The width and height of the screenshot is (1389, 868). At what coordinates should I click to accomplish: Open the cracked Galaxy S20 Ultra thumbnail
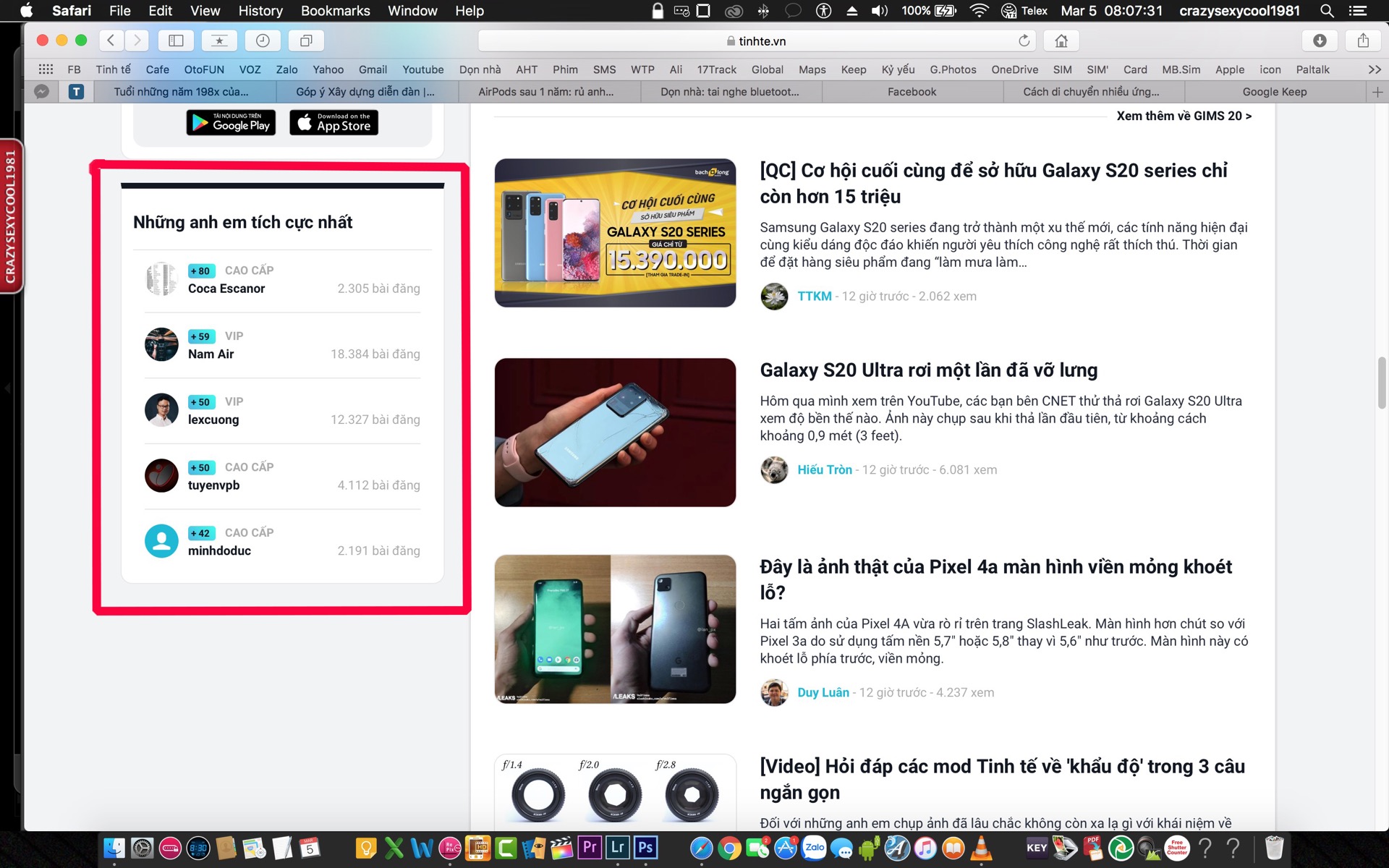pos(615,433)
